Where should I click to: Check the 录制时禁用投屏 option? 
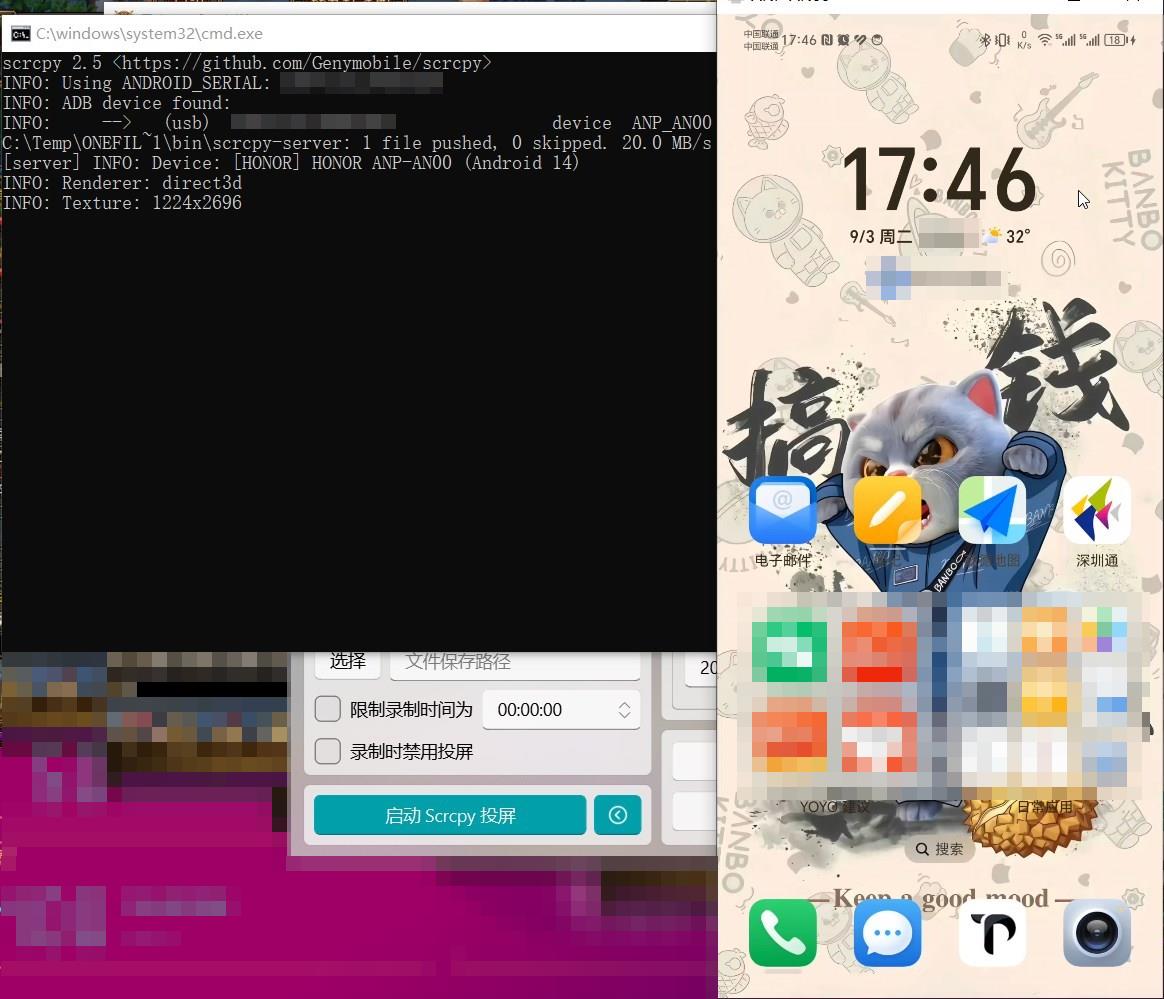(327, 751)
